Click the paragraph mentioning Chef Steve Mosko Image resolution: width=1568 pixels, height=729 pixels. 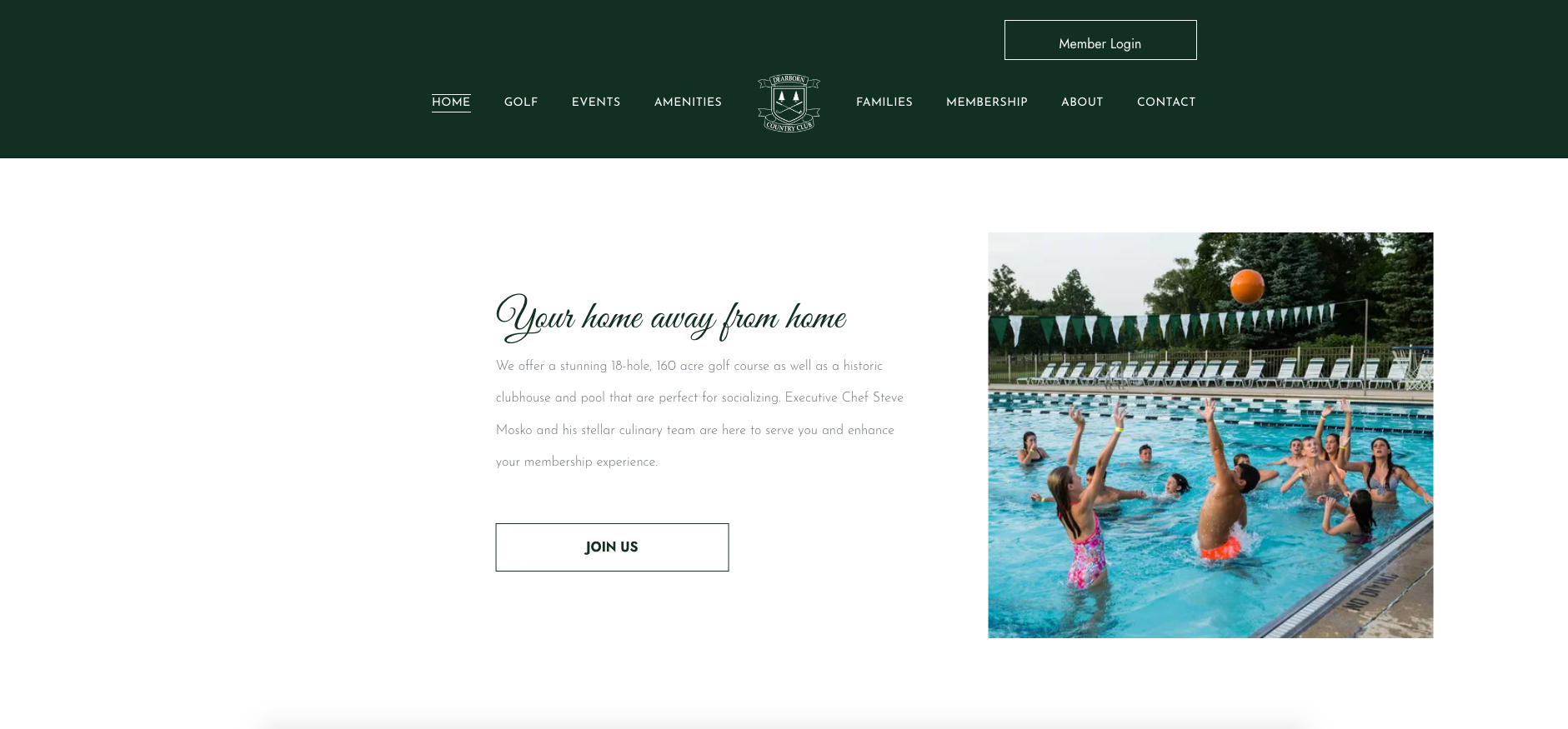click(699, 414)
